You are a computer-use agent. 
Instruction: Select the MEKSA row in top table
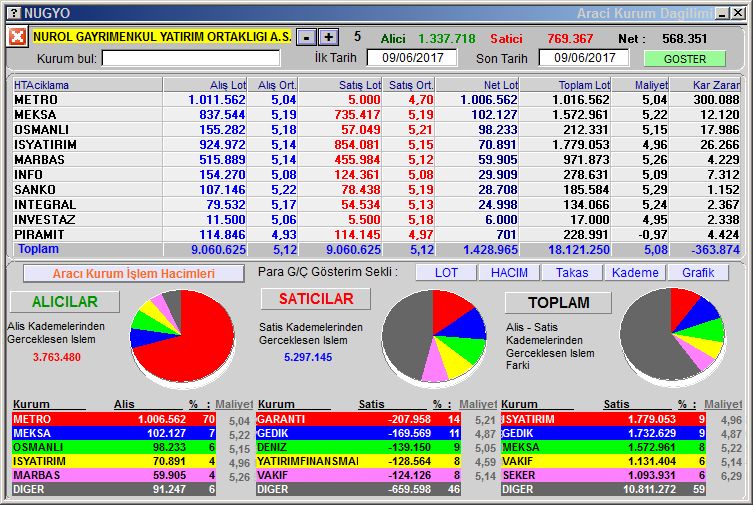click(x=376, y=115)
